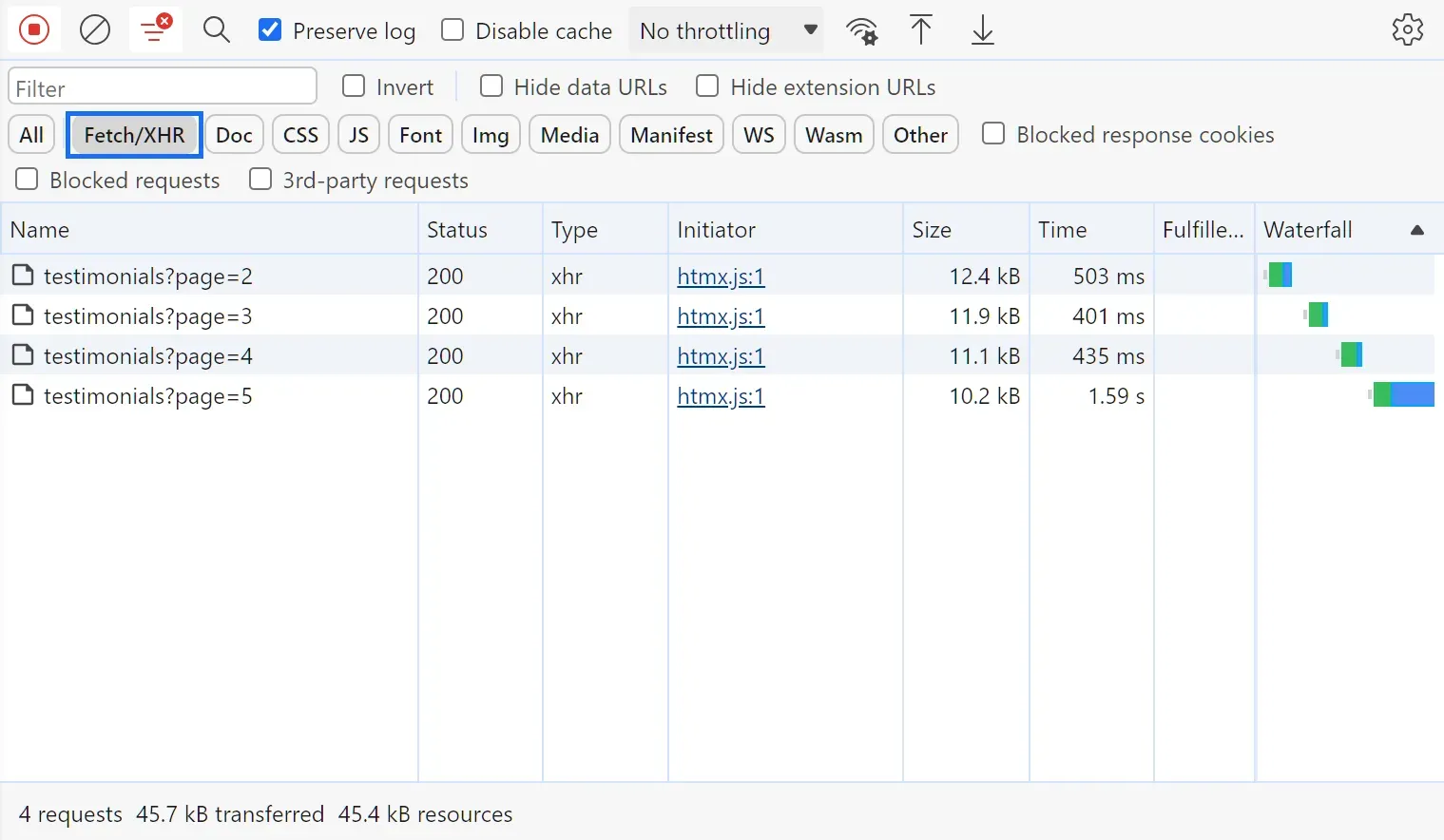Switch to the Doc filter tab
Image resolution: width=1444 pixels, height=840 pixels.
234,134
